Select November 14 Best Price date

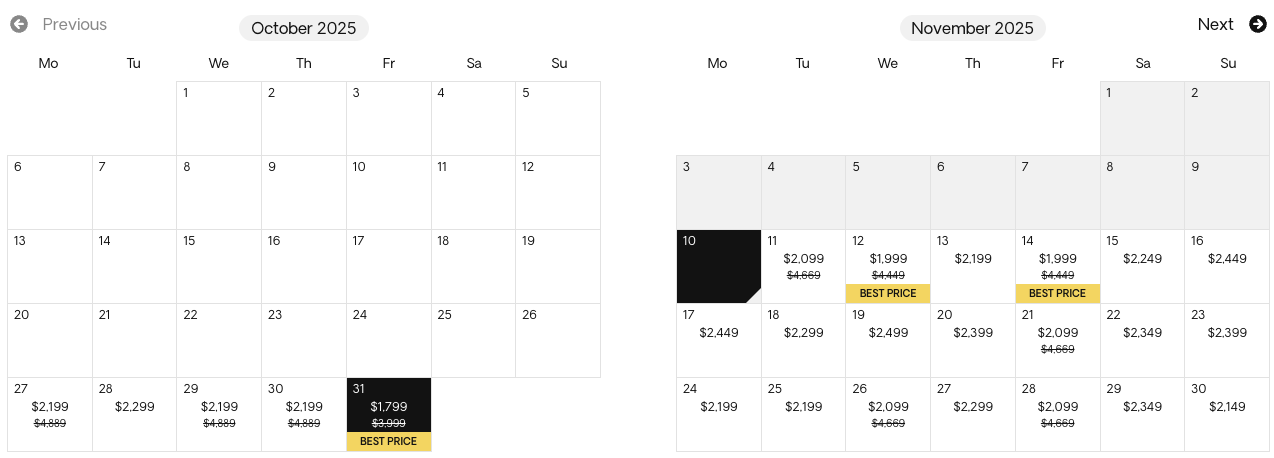[x=1058, y=267]
